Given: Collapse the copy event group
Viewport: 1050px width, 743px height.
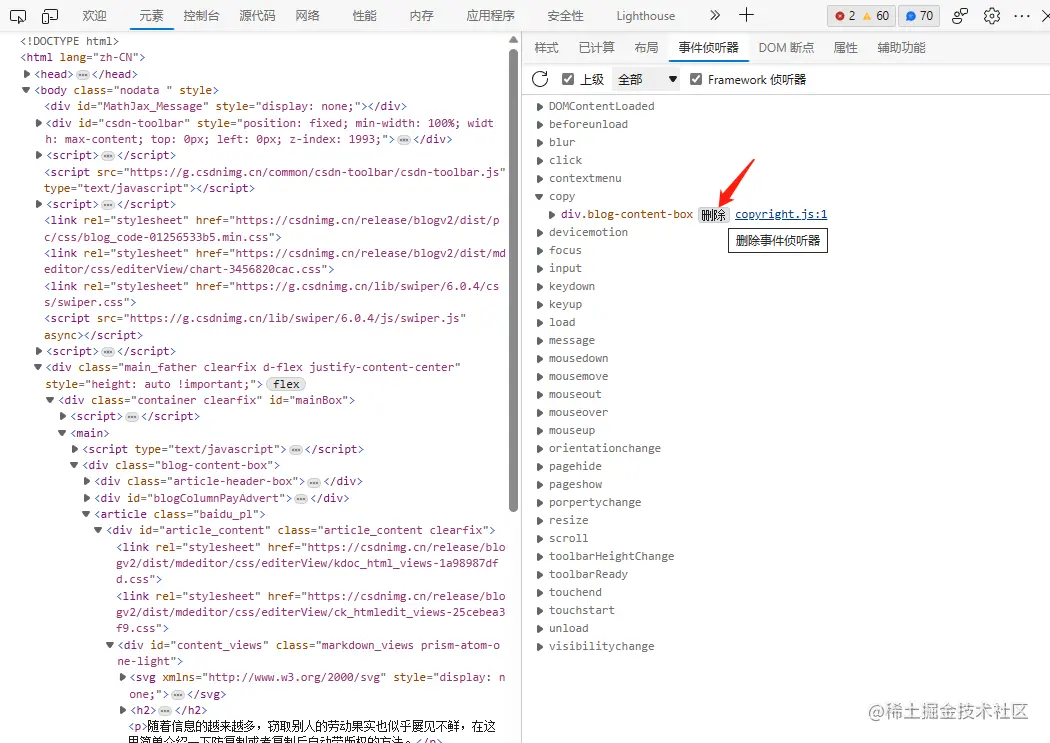Looking at the screenshot, I should click(539, 196).
